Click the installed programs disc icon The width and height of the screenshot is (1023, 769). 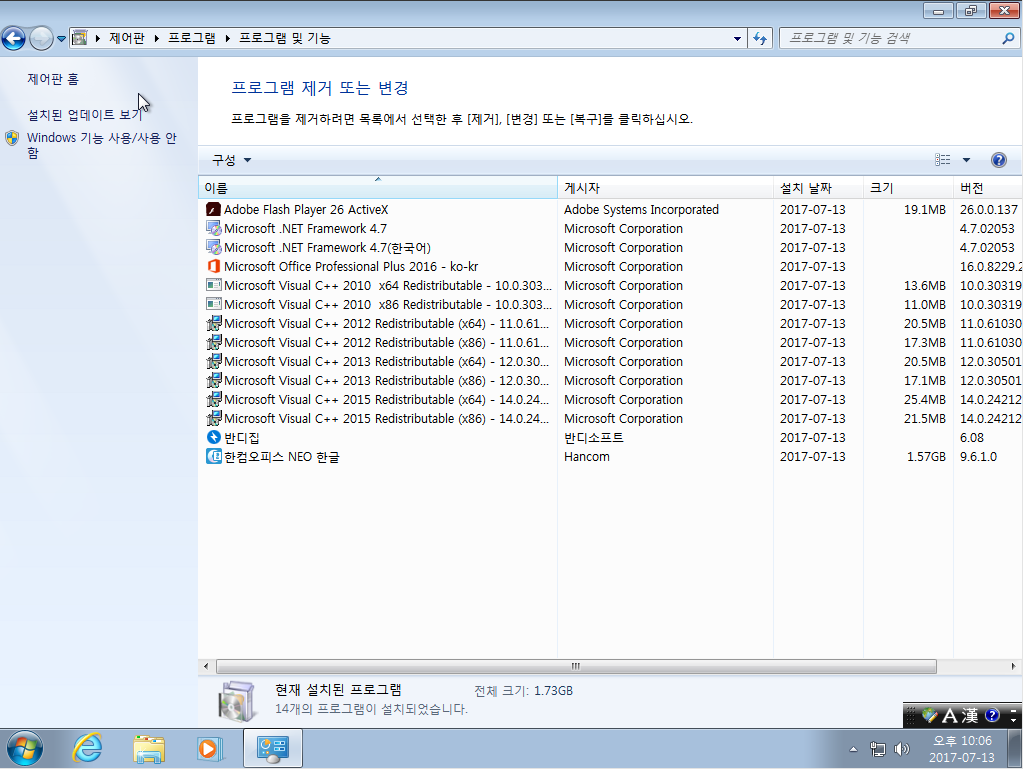(236, 701)
